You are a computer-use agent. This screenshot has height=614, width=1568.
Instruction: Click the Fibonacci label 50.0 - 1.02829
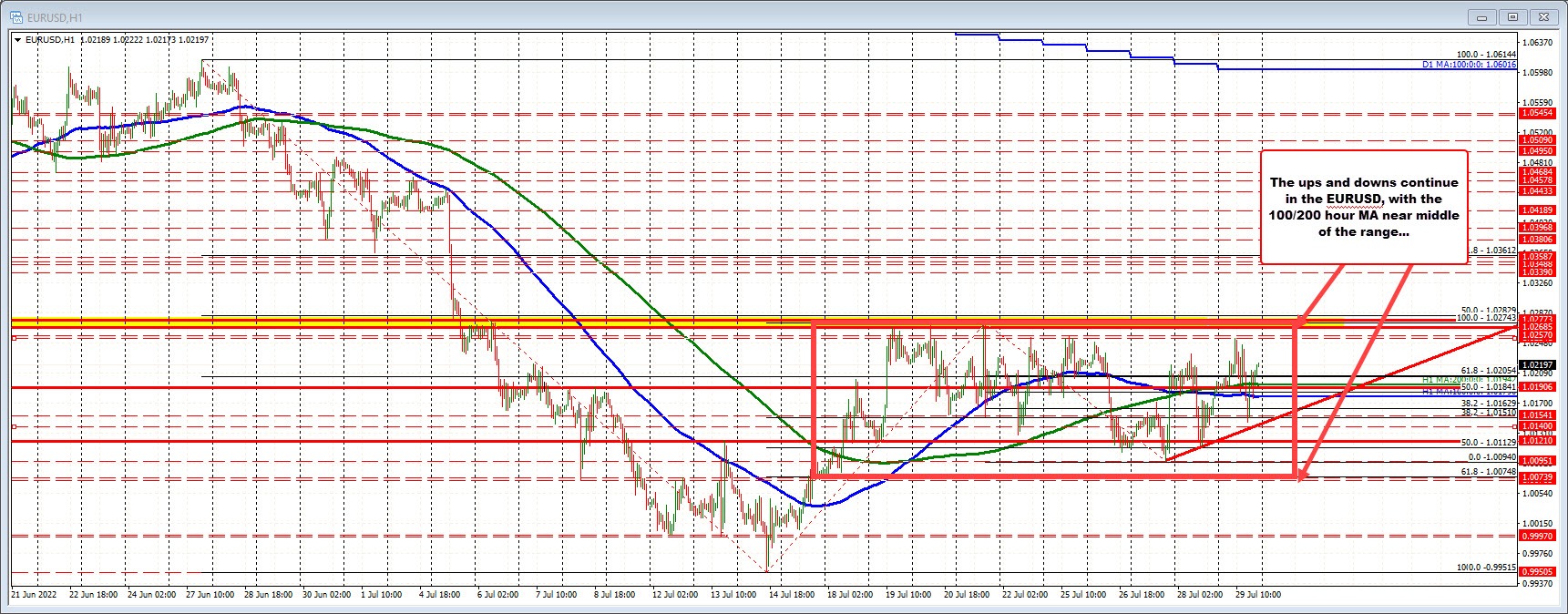tap(1489, 310)
